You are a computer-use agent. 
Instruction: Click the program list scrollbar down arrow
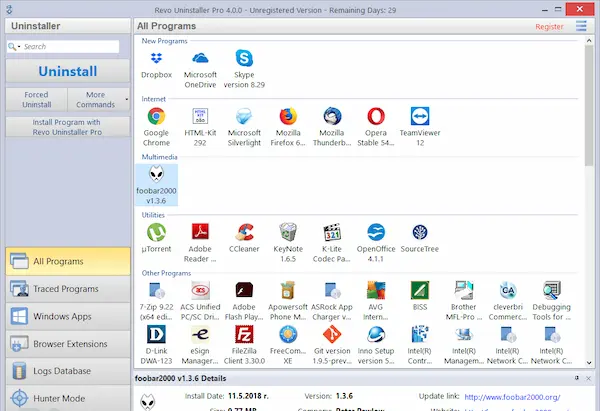click(589, 363)
